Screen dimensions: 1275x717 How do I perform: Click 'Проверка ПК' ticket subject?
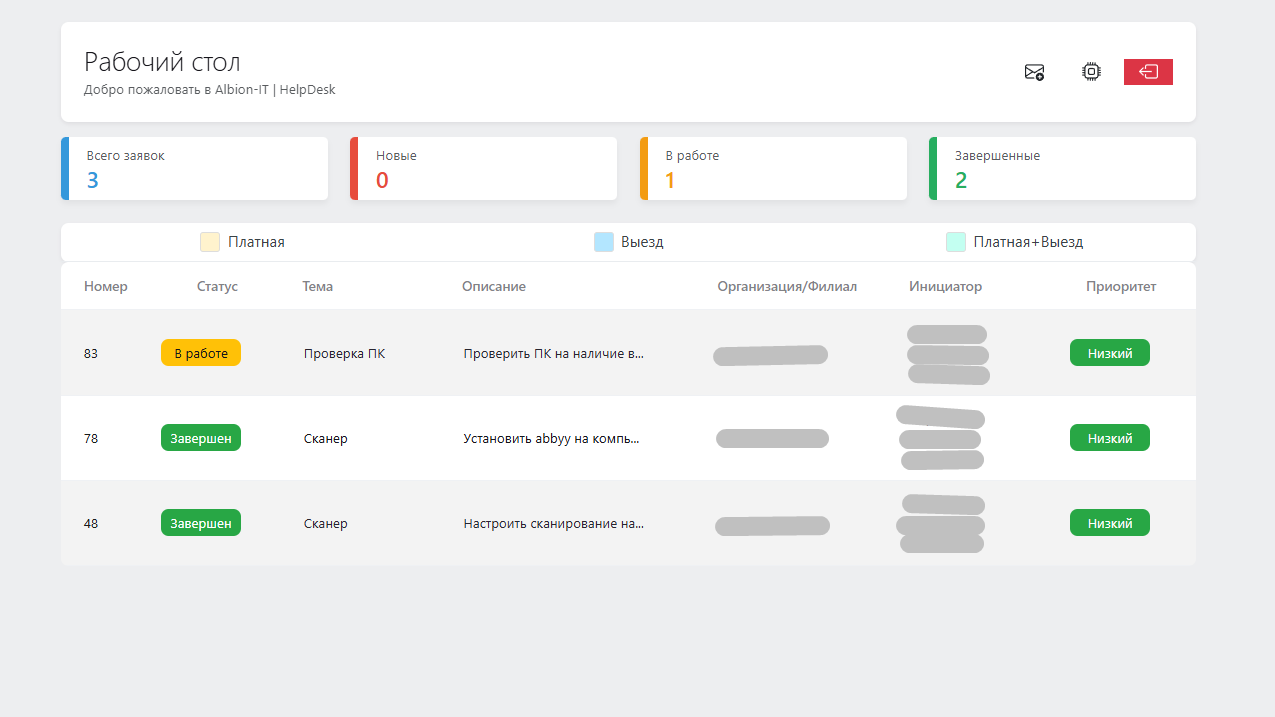tap(344, 354)
